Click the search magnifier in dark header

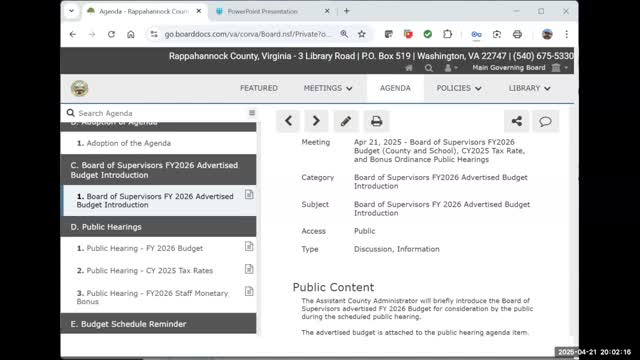tap(429, 68)
